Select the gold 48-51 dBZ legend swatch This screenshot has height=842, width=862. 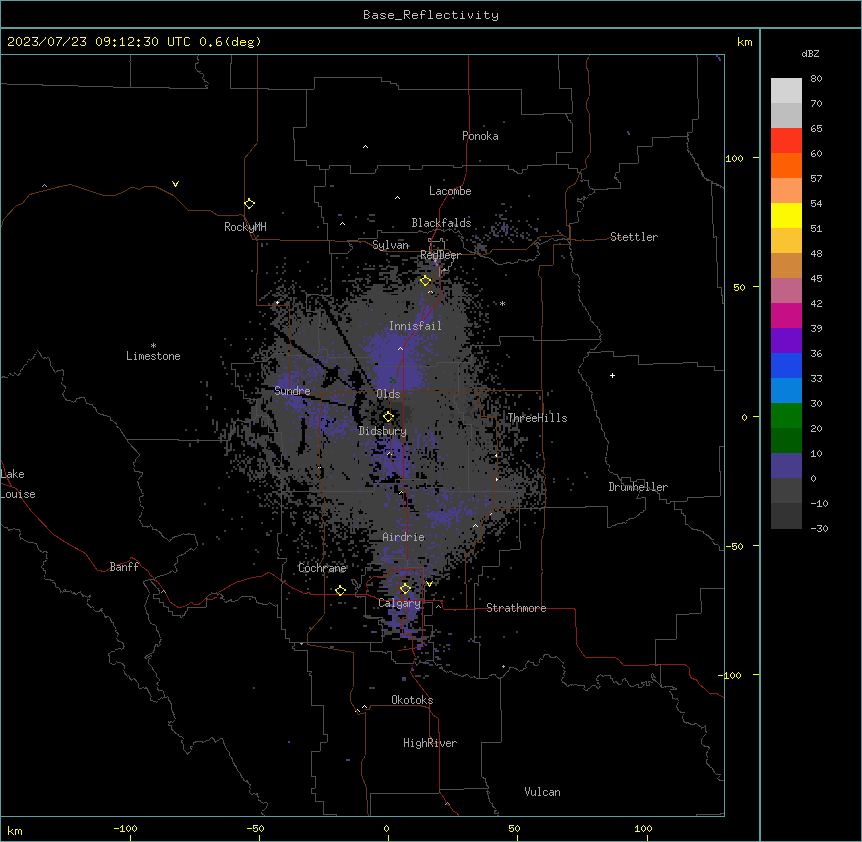(786, 241)
